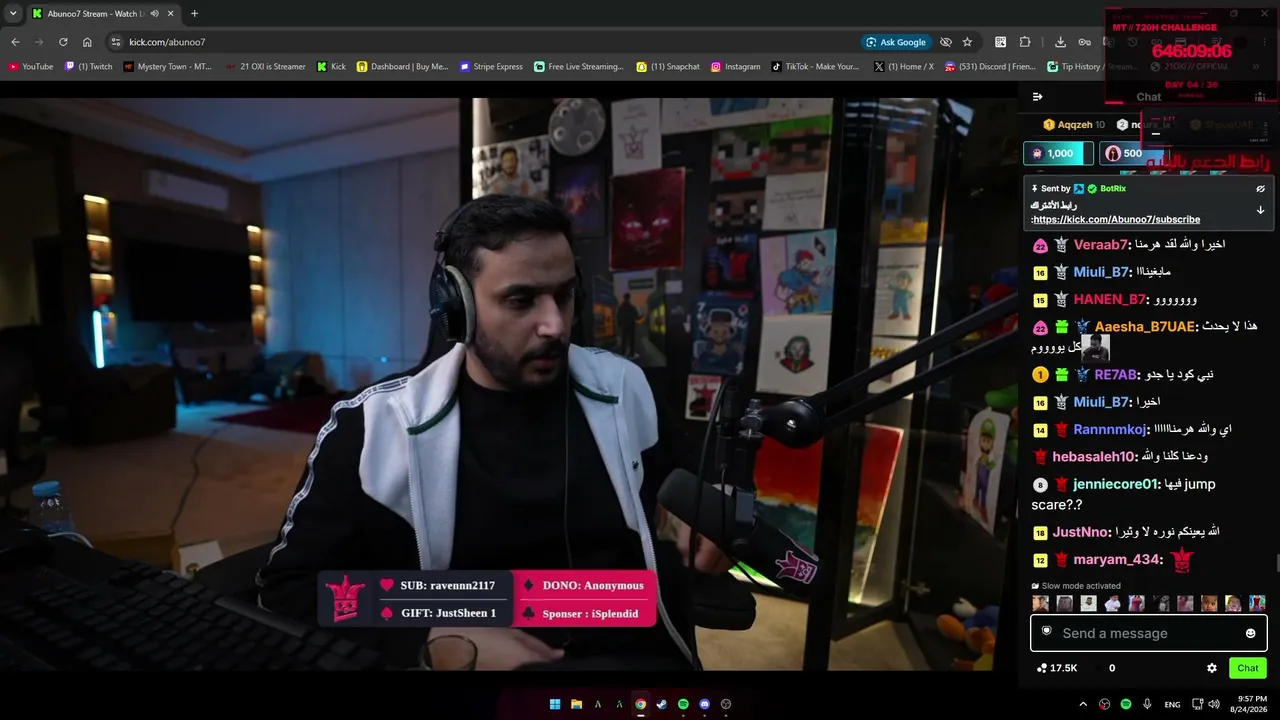The image size is (1280, 720).
Task: Click the chat identity badge icon
Action: click(x=1046, y=632)
